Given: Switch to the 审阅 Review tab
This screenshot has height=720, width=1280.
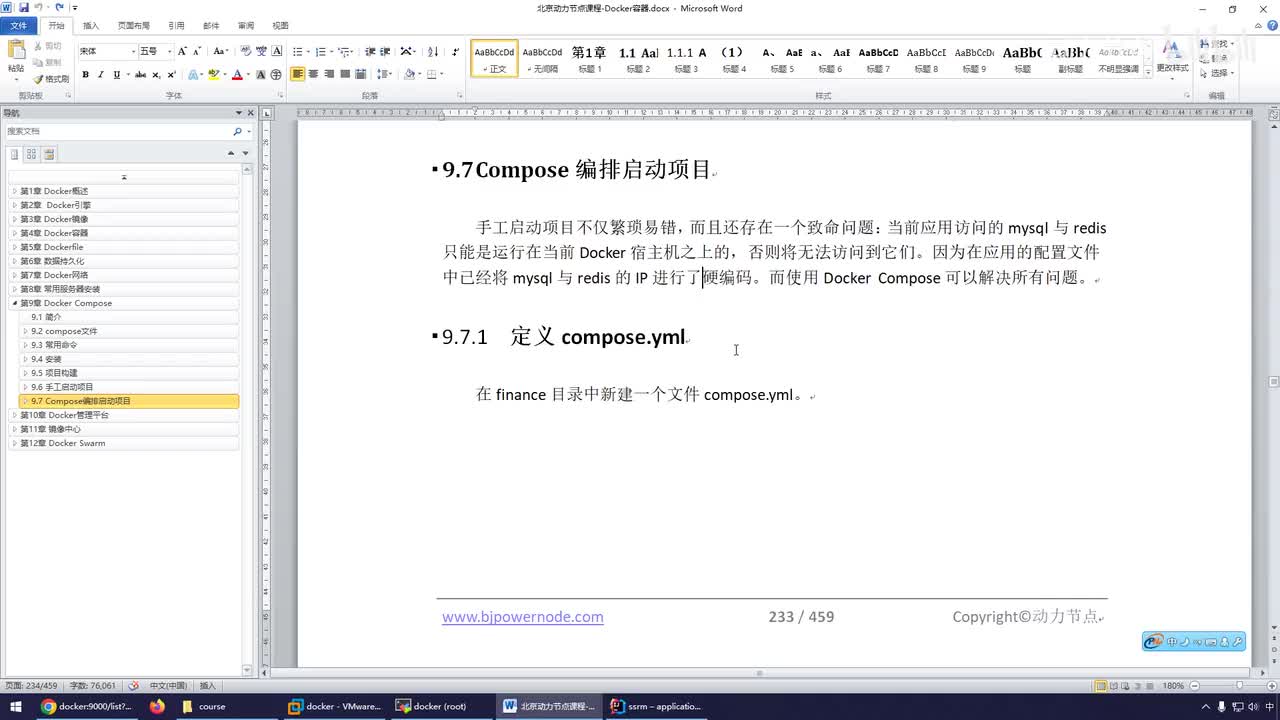Looking at the screenshot, I should 246,26.
